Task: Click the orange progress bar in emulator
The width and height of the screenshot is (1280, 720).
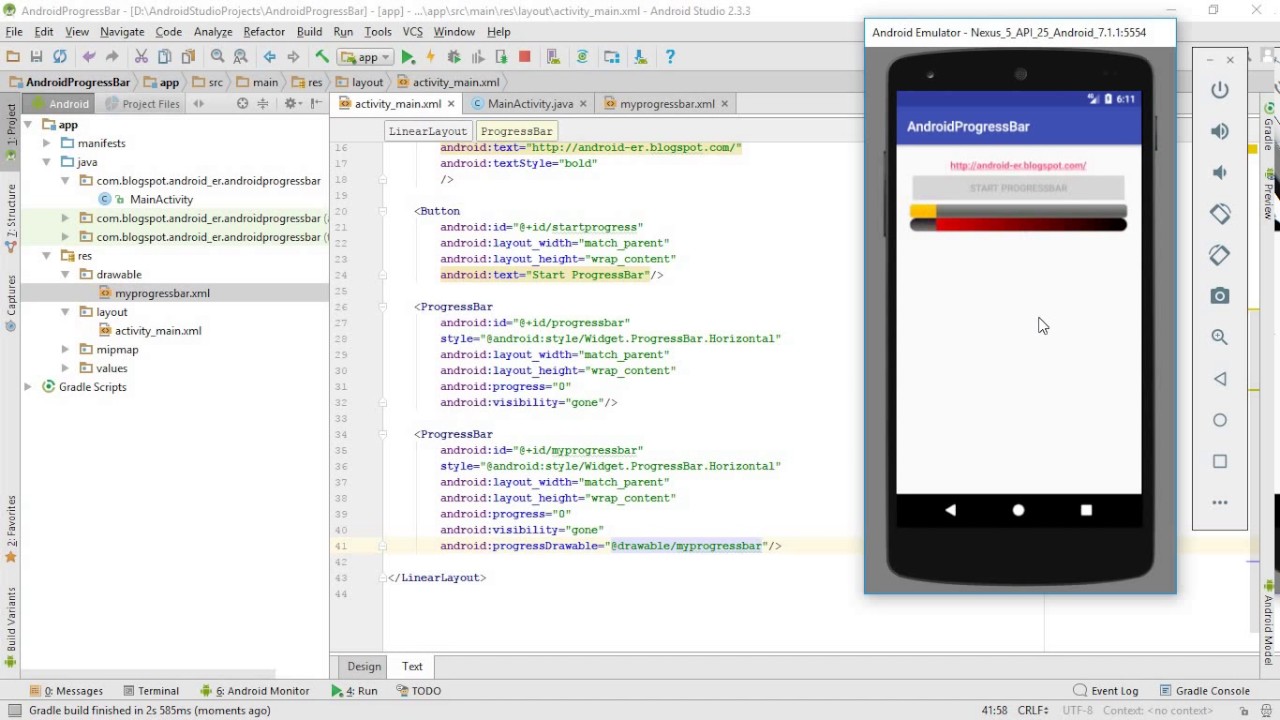Action: 1018,211
